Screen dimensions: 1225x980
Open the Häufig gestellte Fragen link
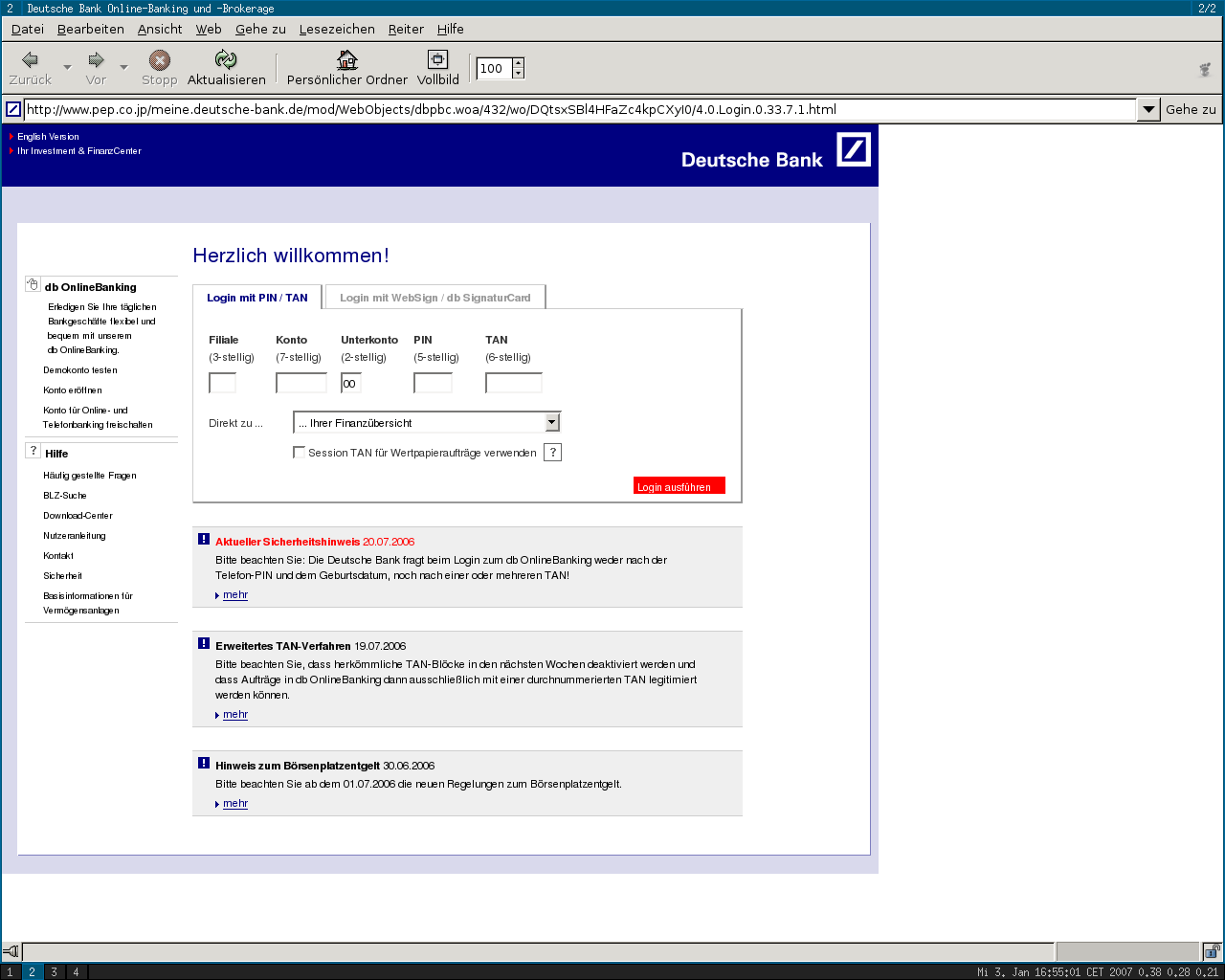90,476
